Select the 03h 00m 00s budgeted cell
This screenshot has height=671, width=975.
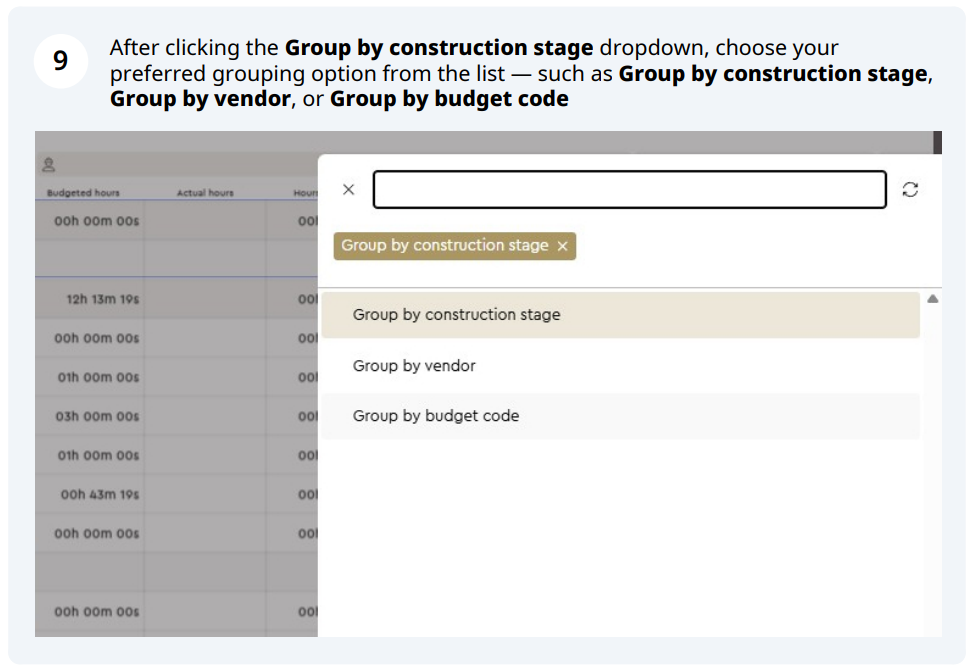tap(97, 416)
